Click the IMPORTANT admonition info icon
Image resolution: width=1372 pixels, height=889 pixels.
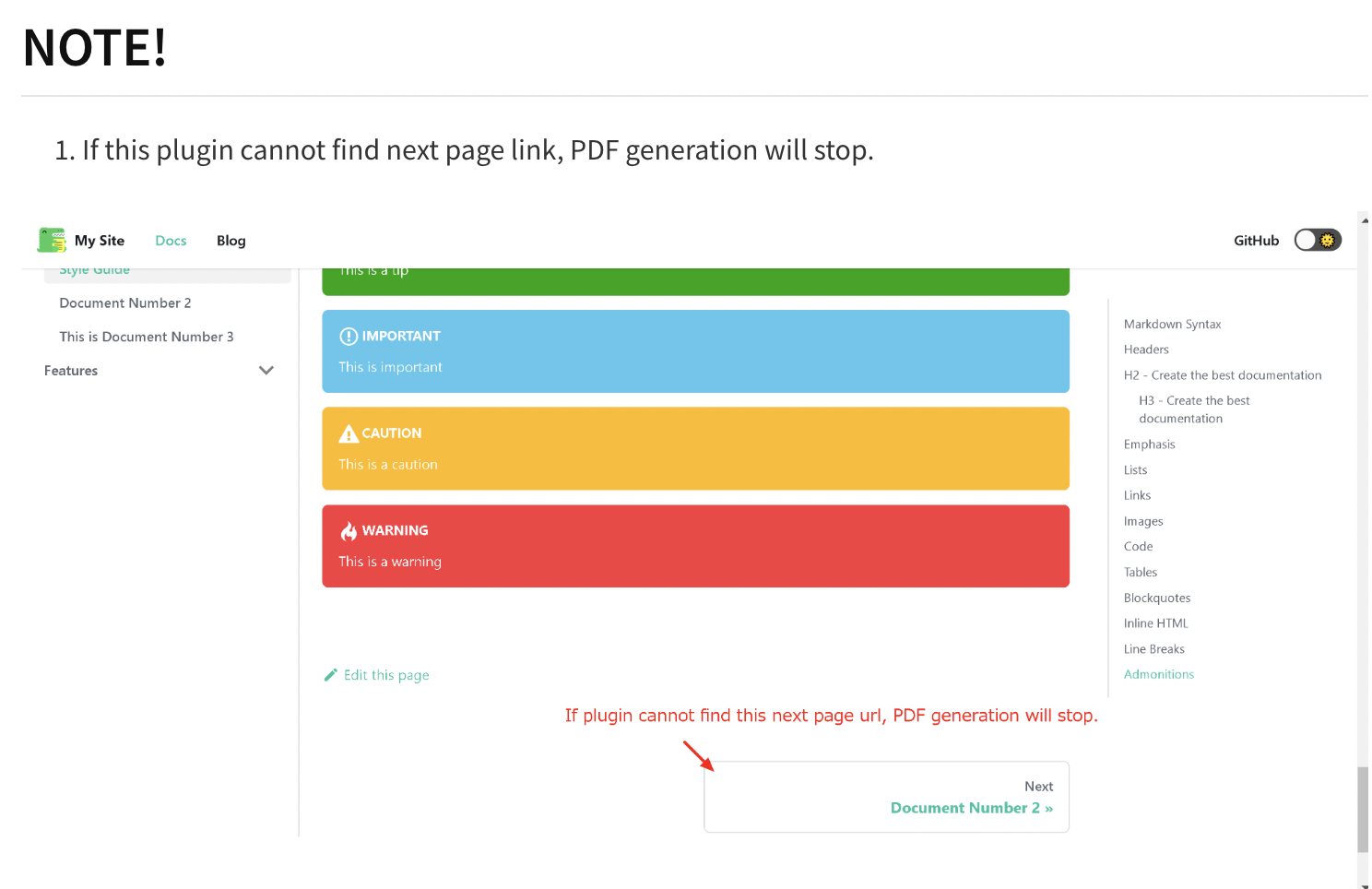click(x=349, y=336)
